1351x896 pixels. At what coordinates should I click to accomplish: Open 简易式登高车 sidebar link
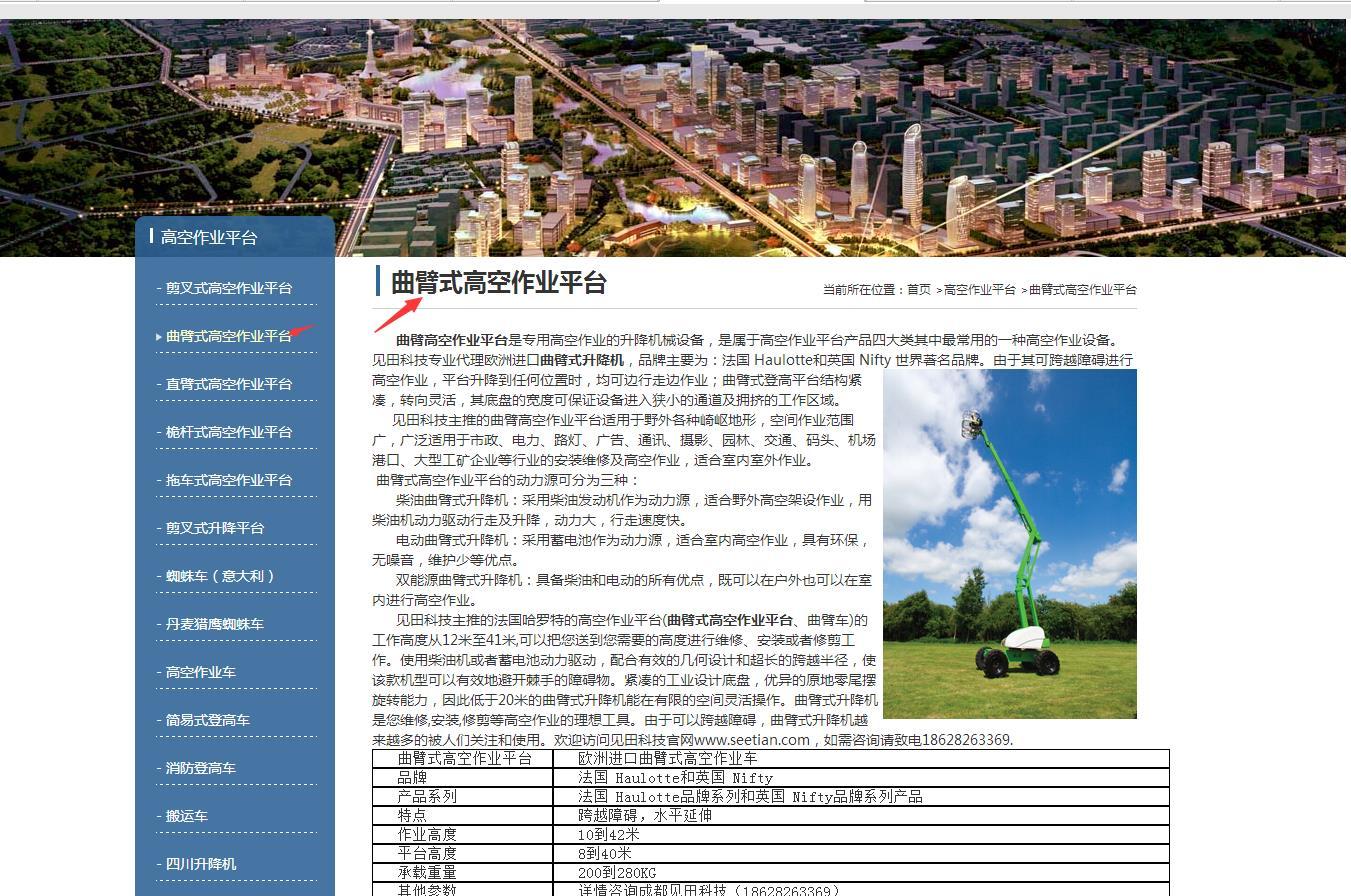[208, 720]
